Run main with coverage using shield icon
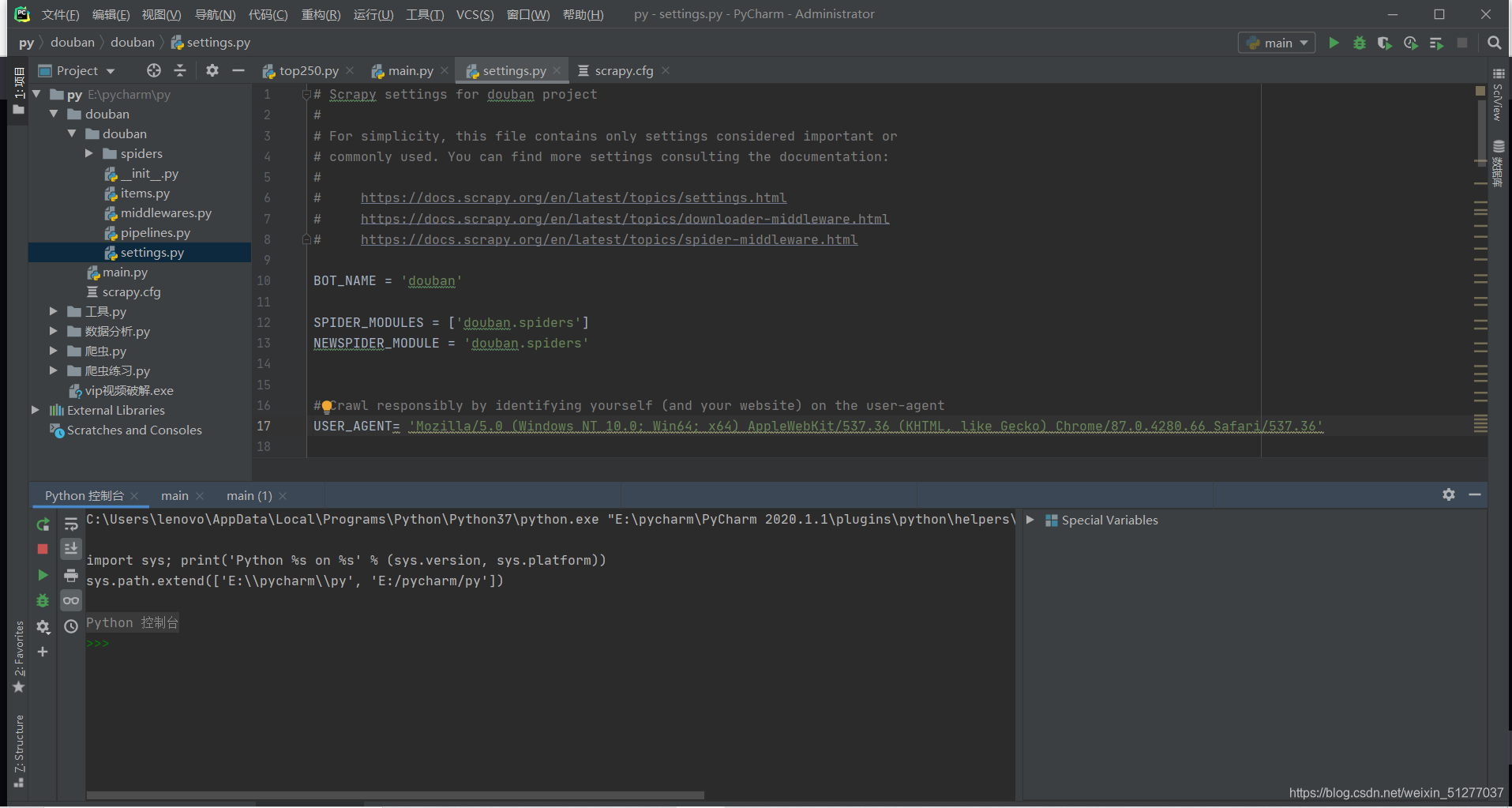This screenshot has height=808, width=1512. [x=1385, y=43]
